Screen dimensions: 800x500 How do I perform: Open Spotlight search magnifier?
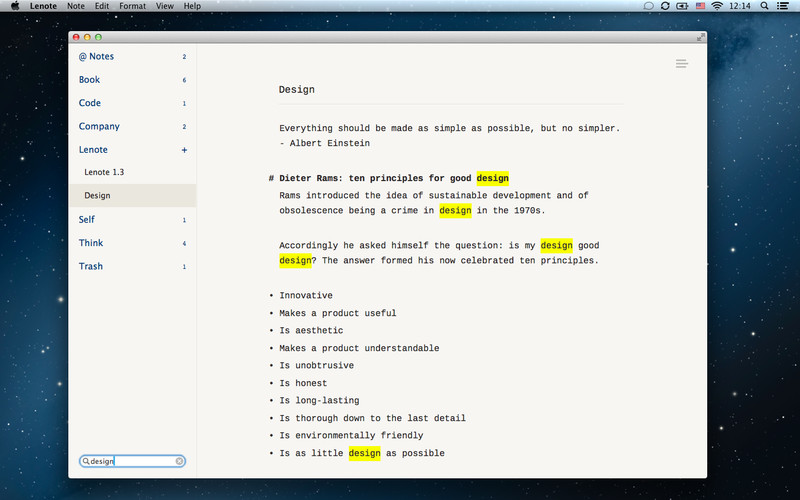coord(764,6)
